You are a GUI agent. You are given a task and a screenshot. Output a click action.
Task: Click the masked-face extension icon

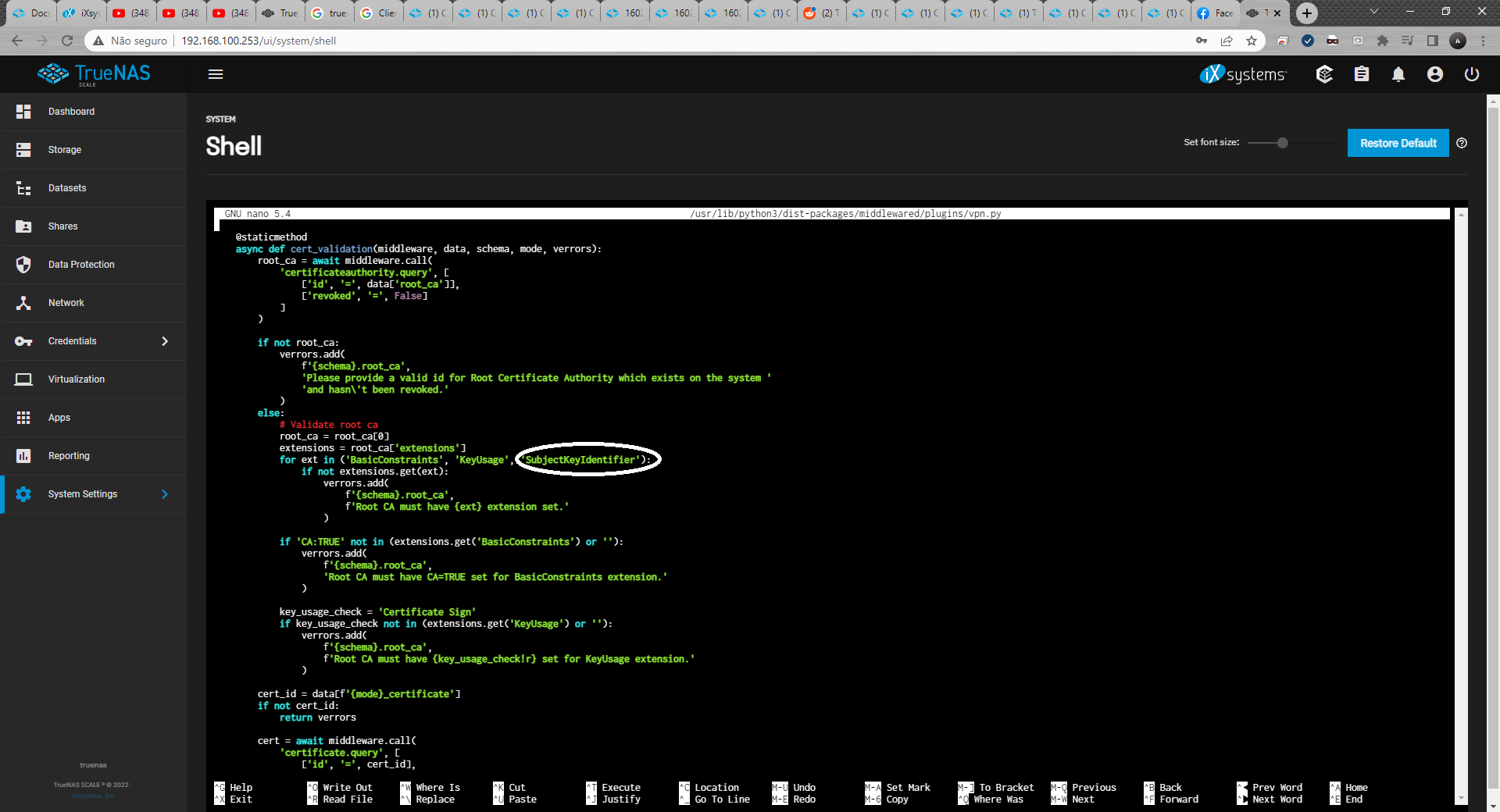point(1333,41)
